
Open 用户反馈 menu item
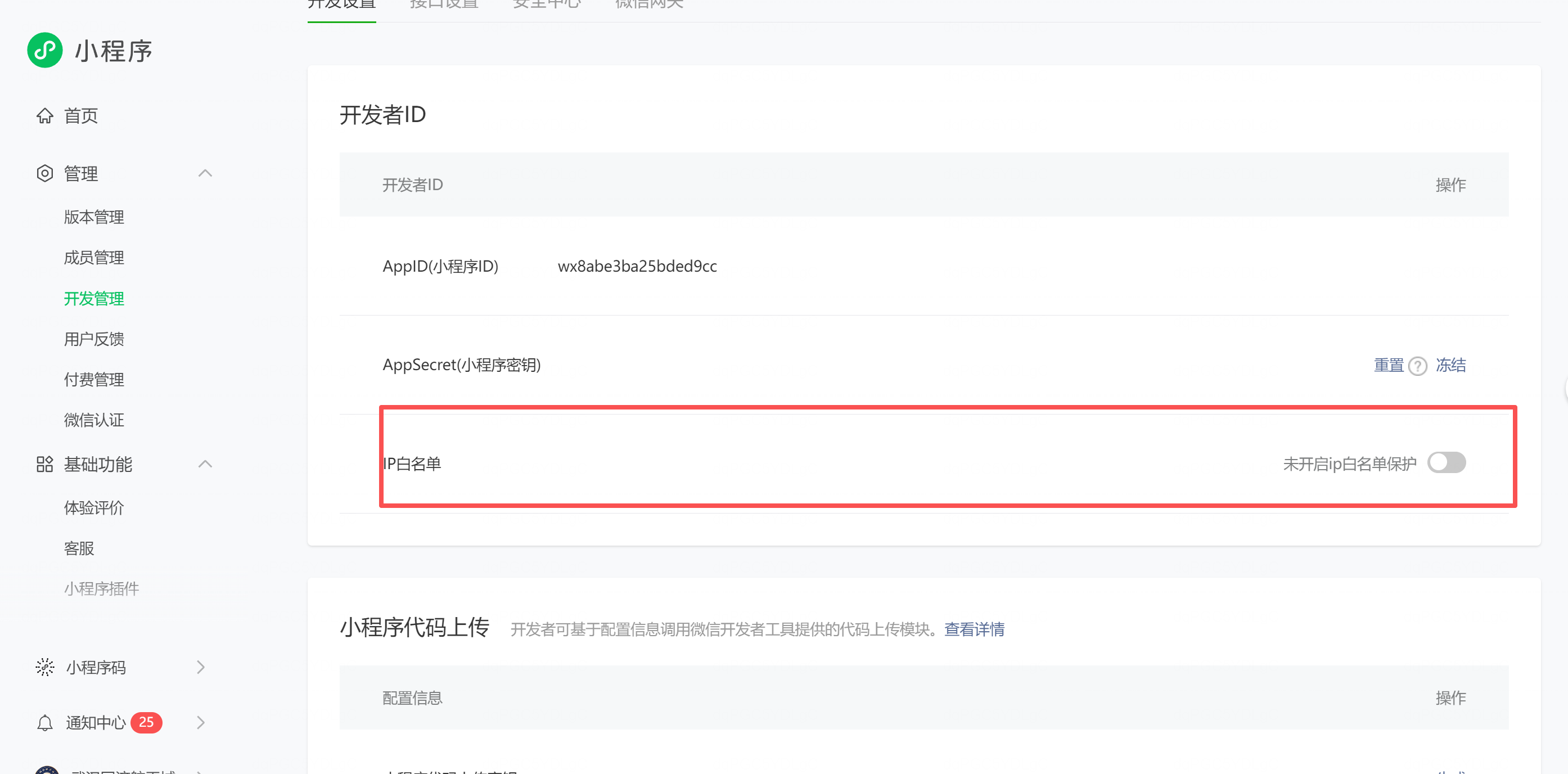pos(94,339)
